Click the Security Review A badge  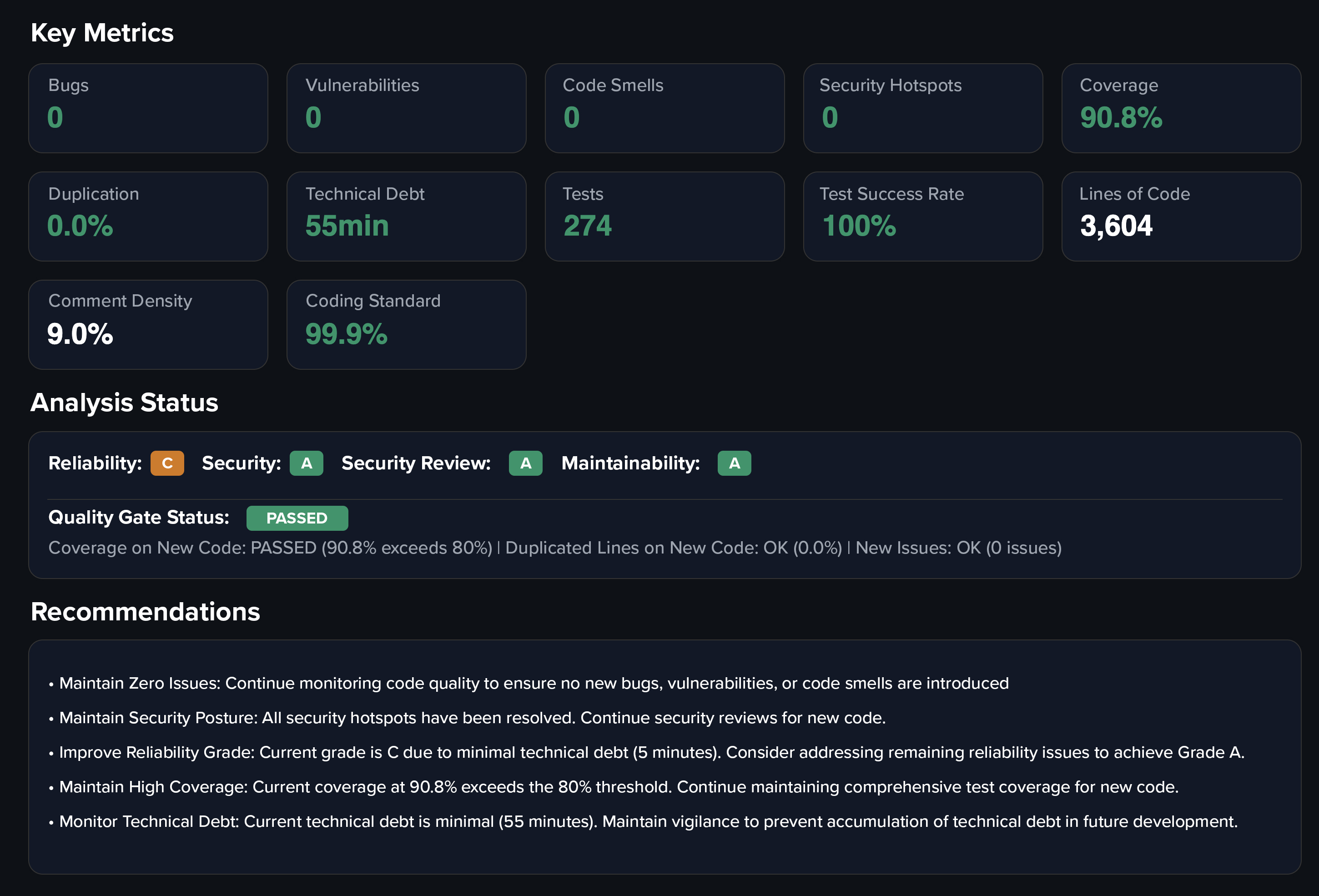525,463
